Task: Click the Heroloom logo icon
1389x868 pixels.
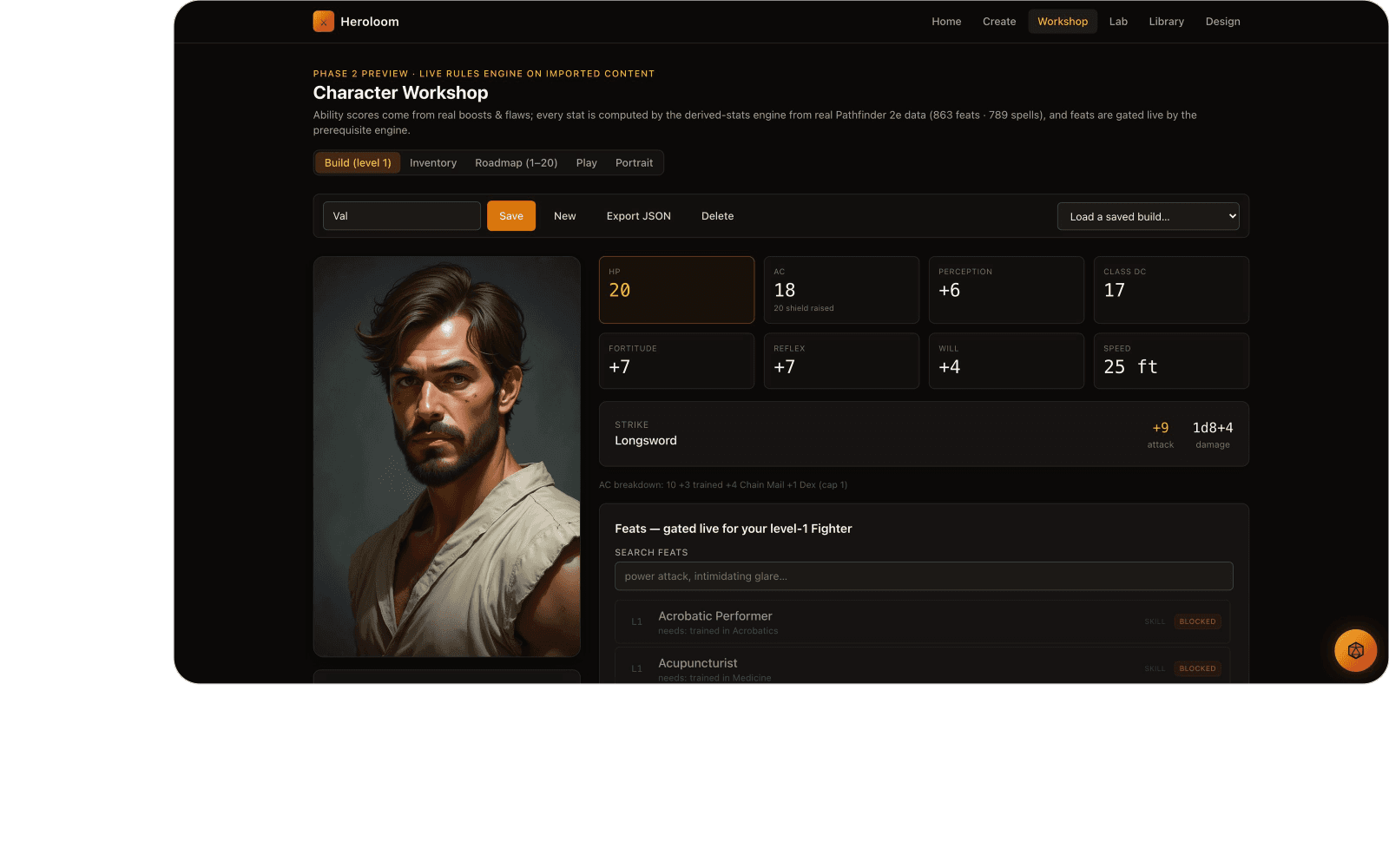Action: [324, 22]
